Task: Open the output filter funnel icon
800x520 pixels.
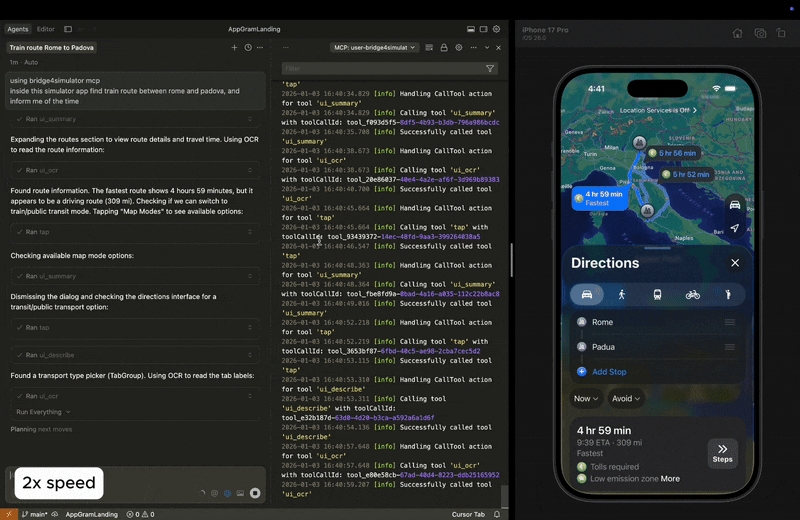Action: click(490, 68)
